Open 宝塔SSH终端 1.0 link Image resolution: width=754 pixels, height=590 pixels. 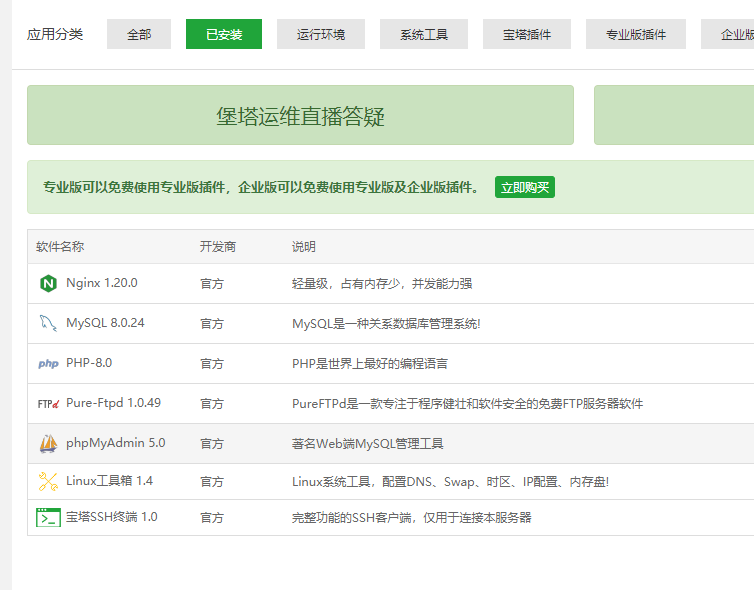coord(112,517)
